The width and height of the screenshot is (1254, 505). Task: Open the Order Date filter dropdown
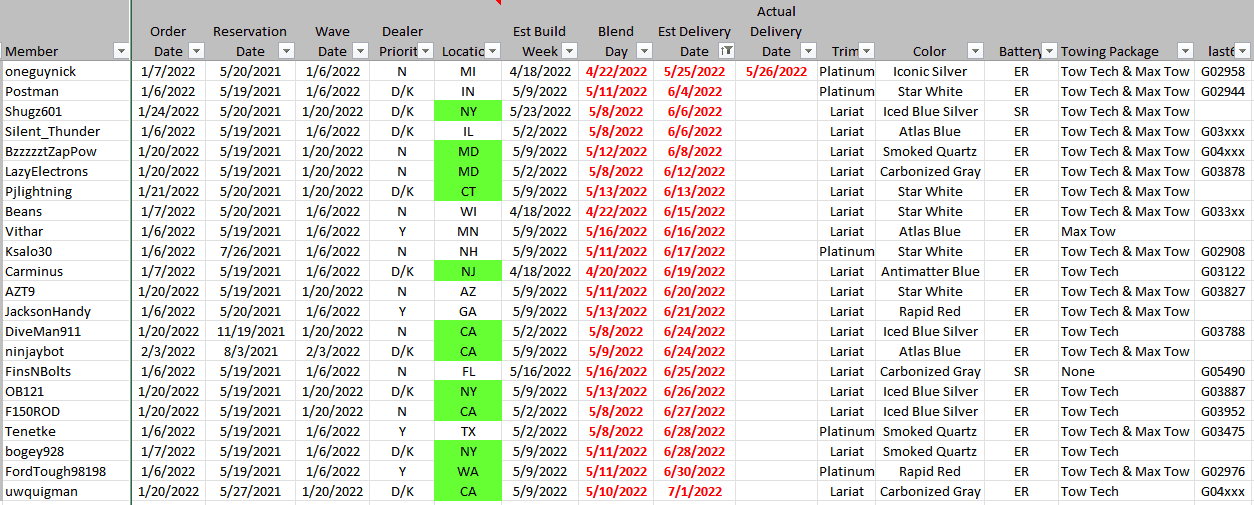point(196,51)
